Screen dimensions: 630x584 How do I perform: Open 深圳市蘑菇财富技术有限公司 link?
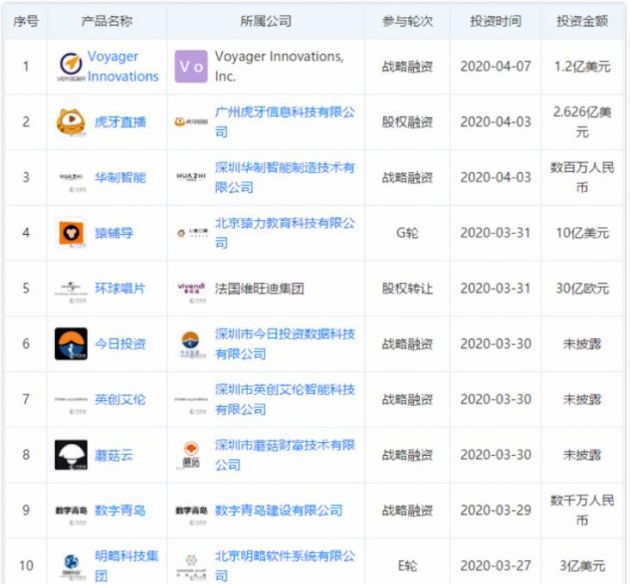[285, 455]
